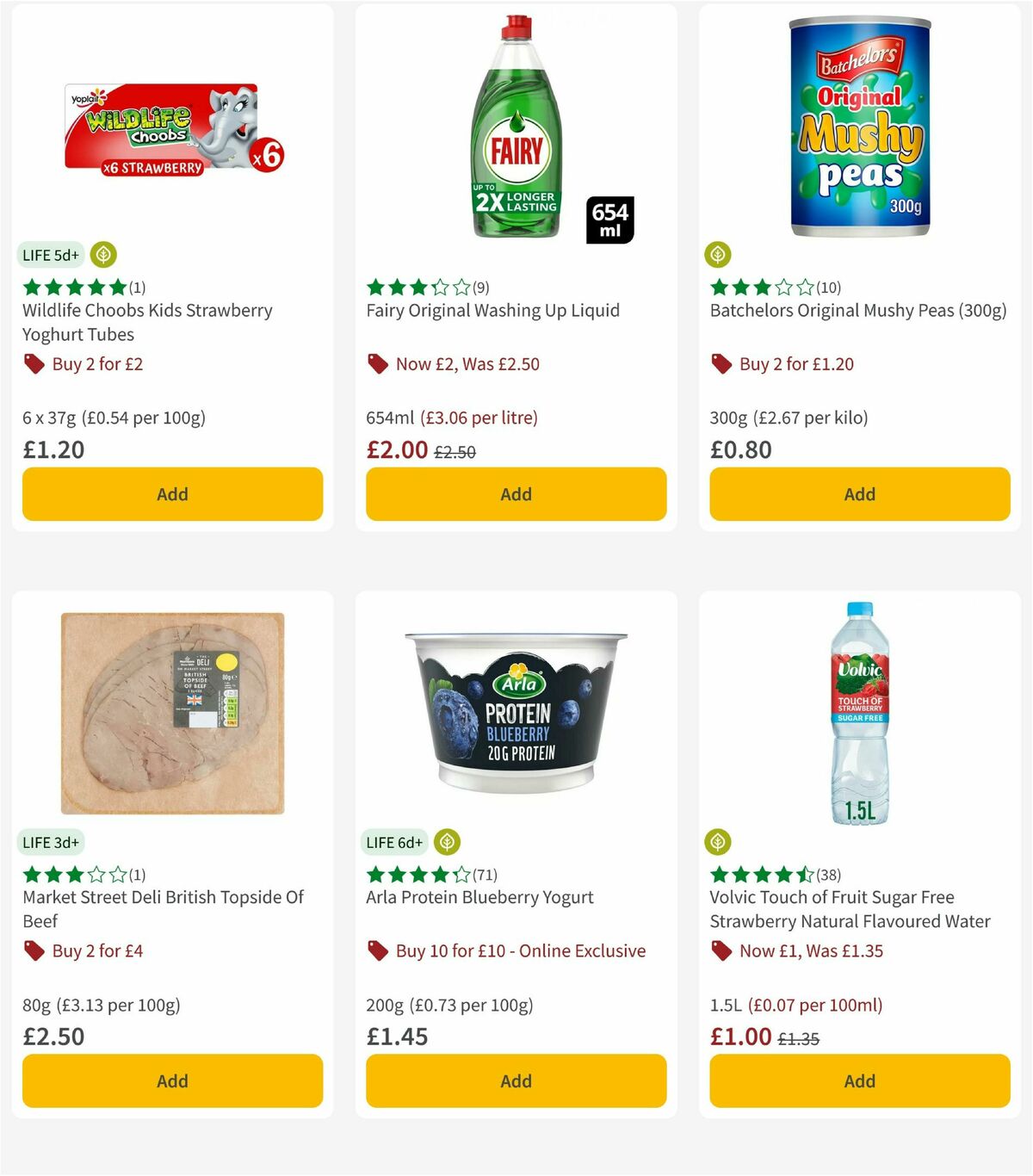Image resolution: width=1033 pixels, height=1176 pixels.
Task: Open the review count link (71) for Arla yogurt
Action: [x=486, y=874]
